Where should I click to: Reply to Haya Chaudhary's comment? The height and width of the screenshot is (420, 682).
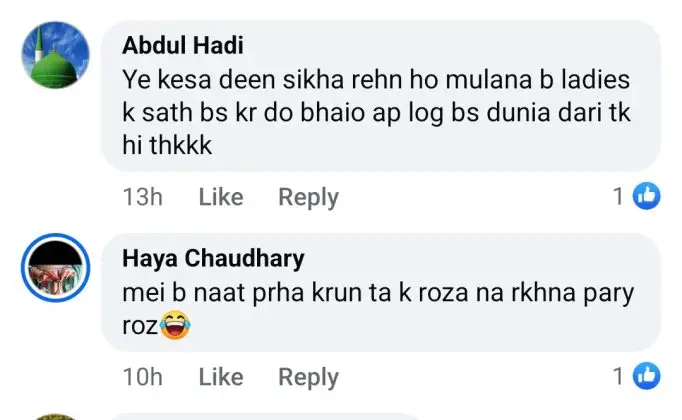308,377
